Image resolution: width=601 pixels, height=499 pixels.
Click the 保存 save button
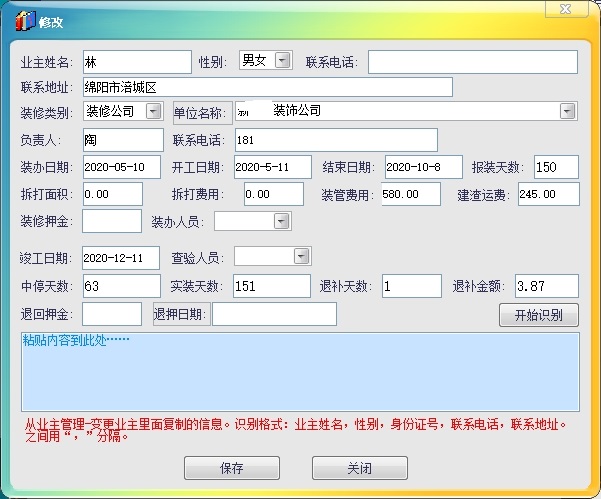point(231,468)
